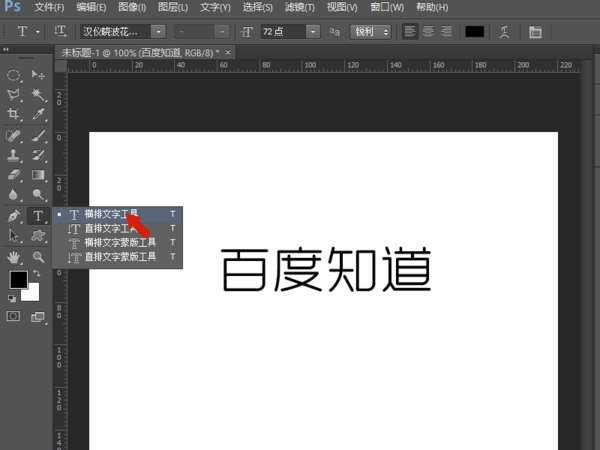Select the Move tool
The width and height of the screenshot is (600, 450).
coord(38,75)
